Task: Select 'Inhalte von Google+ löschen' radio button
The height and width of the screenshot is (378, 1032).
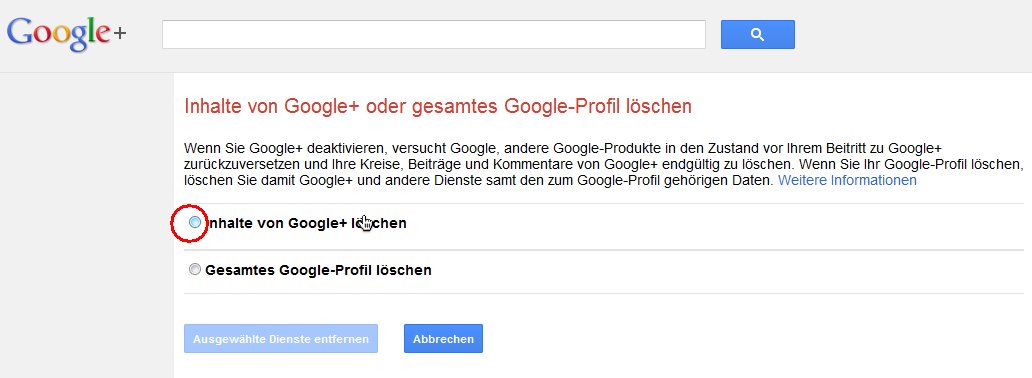Action: tap(195, 223)
